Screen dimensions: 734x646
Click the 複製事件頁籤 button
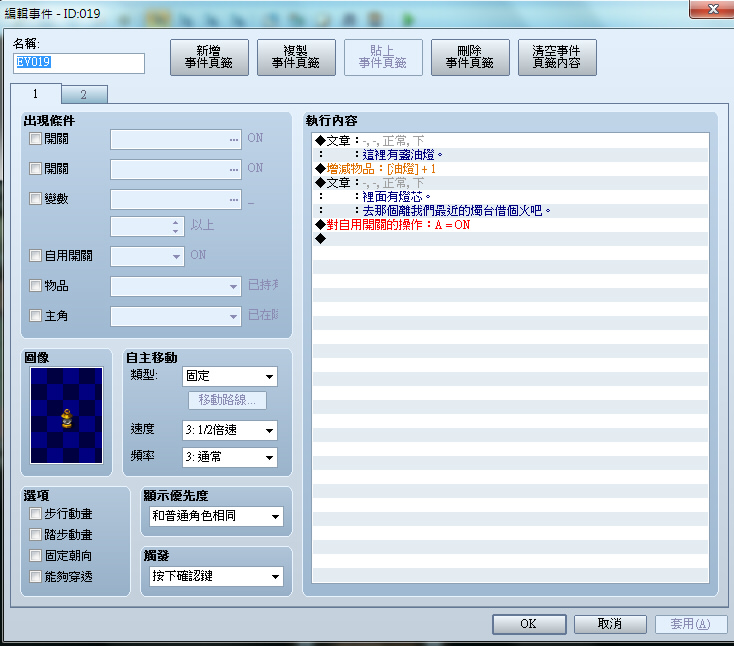[x=296, y=57]
